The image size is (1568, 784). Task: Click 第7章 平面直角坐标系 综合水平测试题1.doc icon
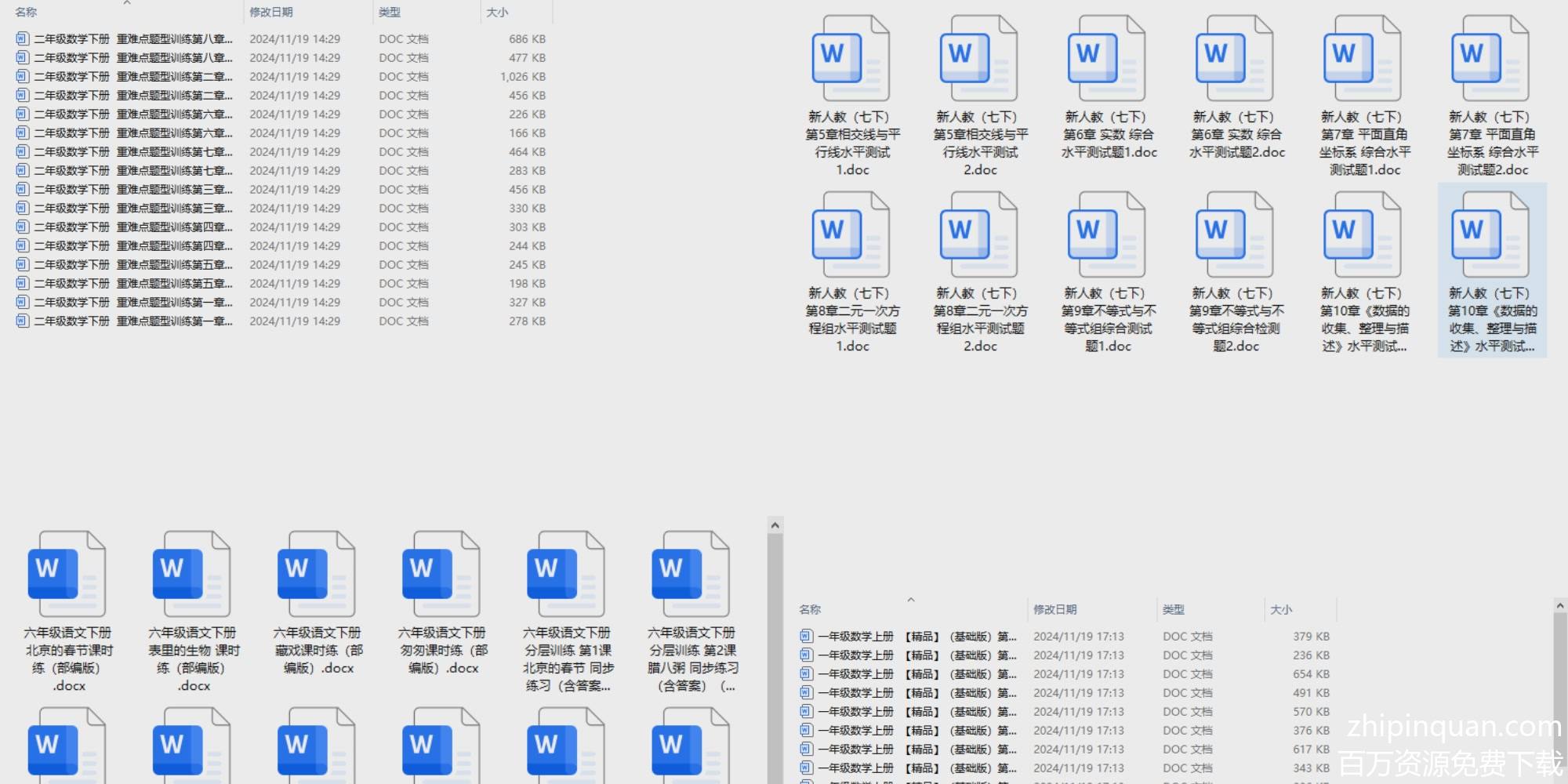[1362, 60]
